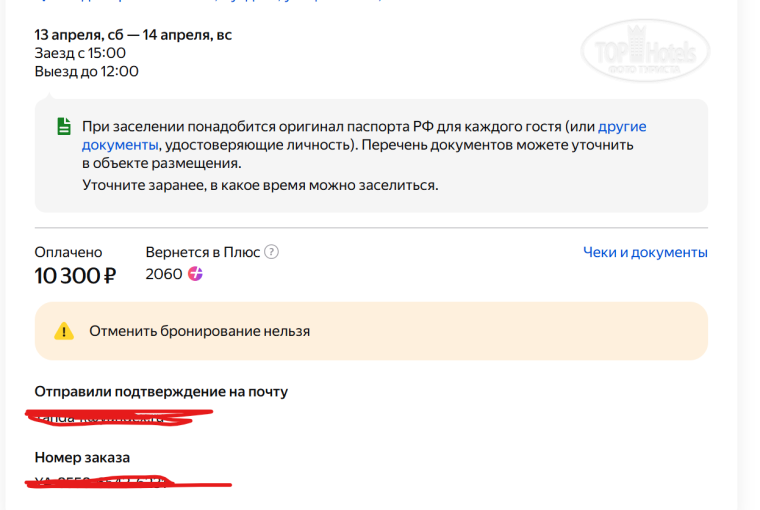Viewport: 760px width, 510px height.
Task: Follow the документы link in the info box
Action: (x=120, y=145)
